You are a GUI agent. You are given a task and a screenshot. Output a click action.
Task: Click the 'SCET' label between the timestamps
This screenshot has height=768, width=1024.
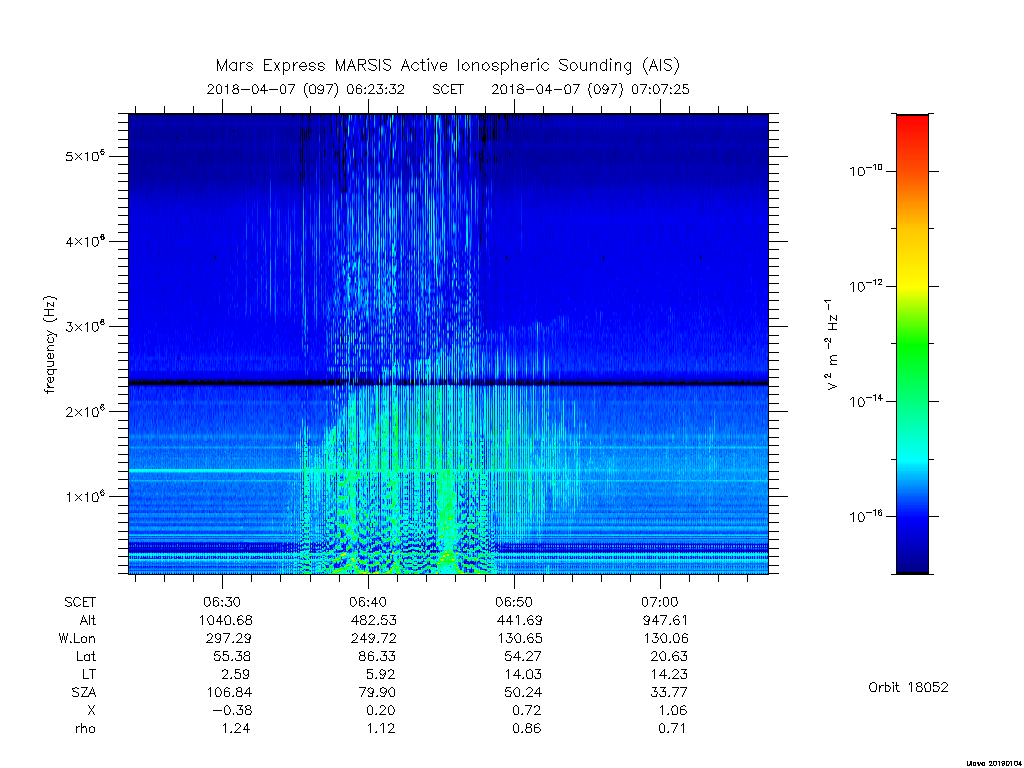(x=448, y=89)
